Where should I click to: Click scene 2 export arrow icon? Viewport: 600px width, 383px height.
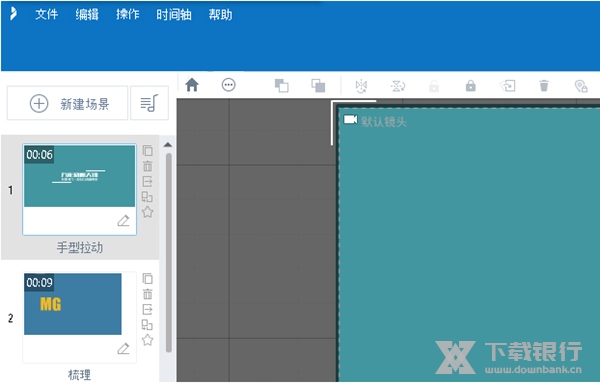[x=147, y=309]
